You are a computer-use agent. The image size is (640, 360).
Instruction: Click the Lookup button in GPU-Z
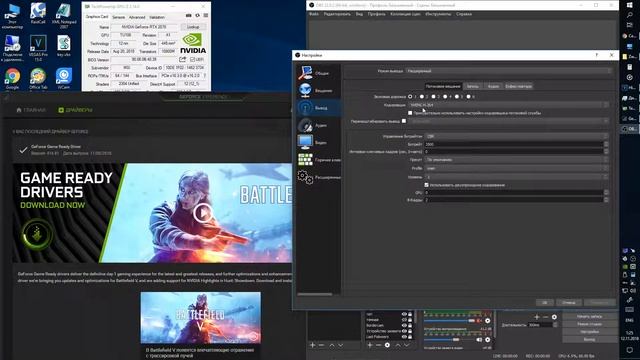193,27
